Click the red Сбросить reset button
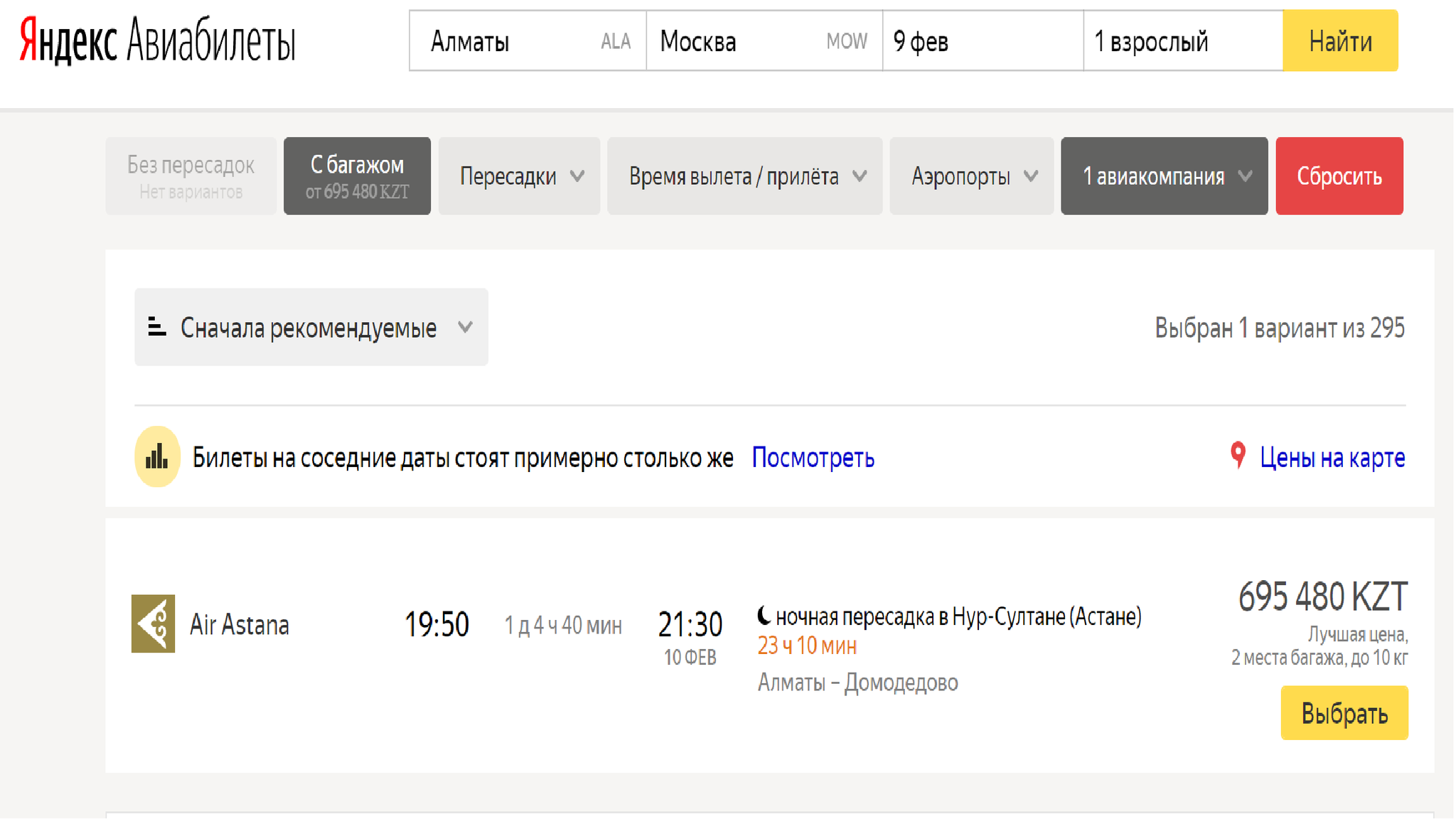The width and height of the screenshot is (1456, 819). point(1339,176)
